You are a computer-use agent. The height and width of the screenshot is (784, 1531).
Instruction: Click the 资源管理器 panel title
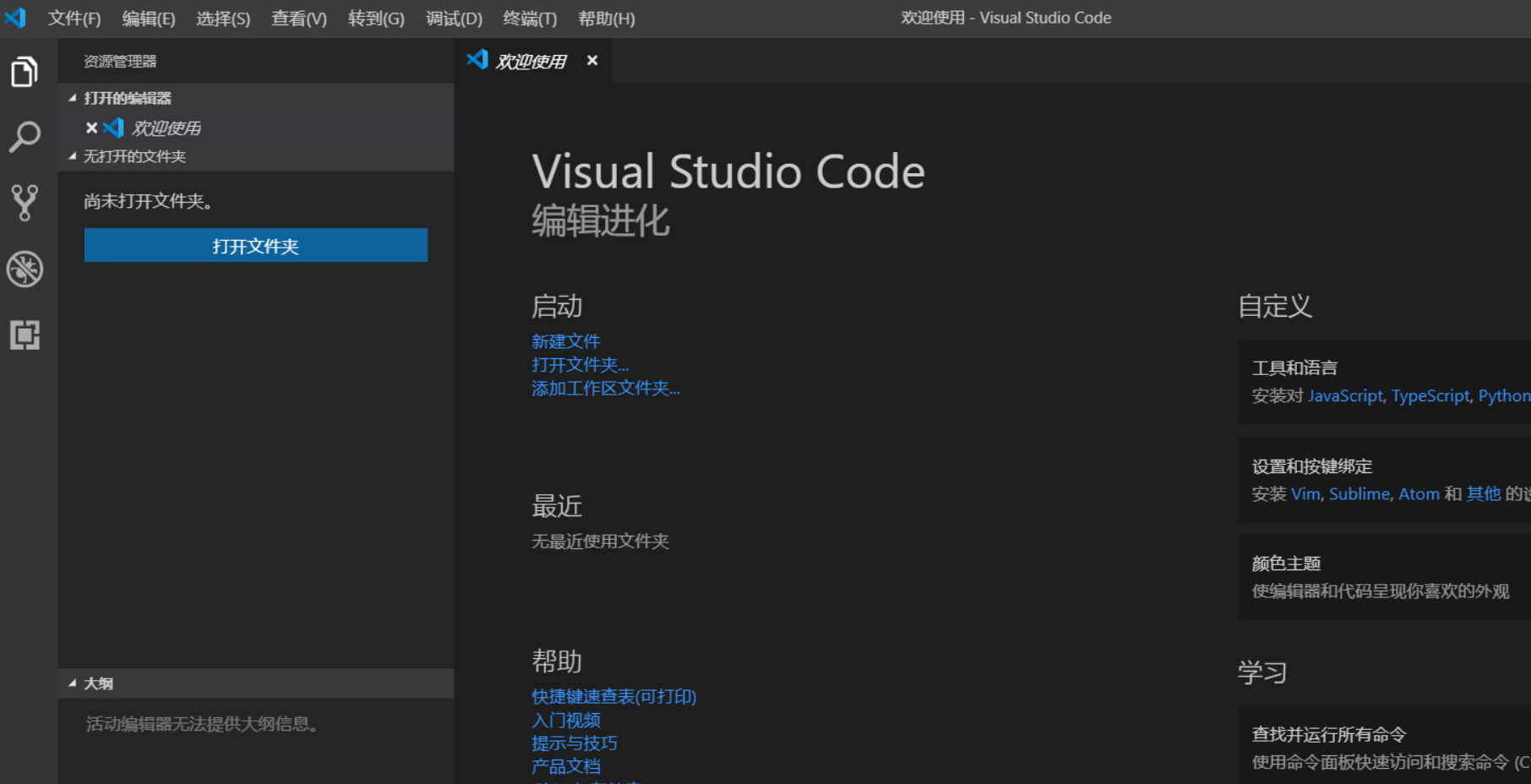pos(120,62)
